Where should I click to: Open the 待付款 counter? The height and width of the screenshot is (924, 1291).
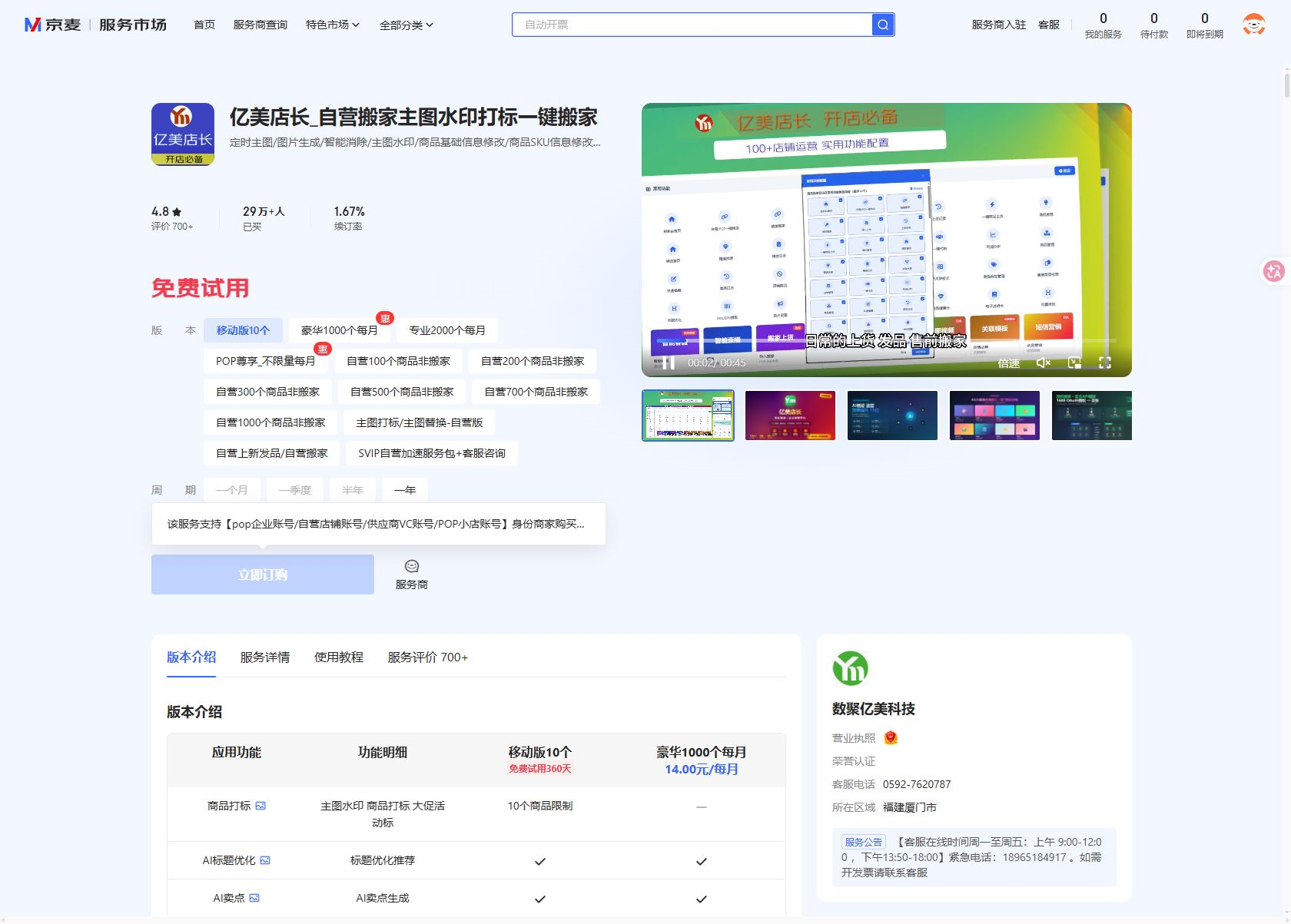point(1154,25)
